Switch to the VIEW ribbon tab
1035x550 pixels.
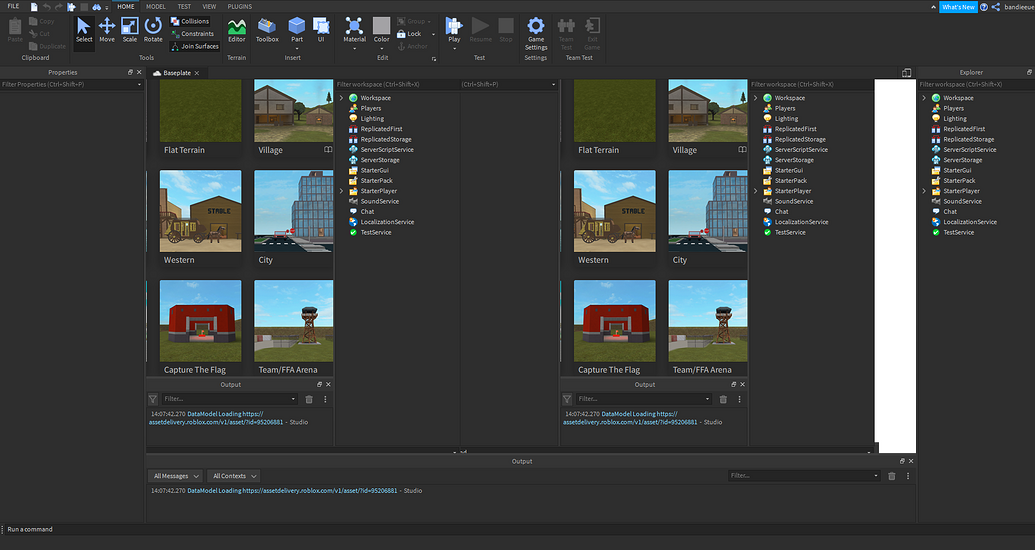click(209, 7)
